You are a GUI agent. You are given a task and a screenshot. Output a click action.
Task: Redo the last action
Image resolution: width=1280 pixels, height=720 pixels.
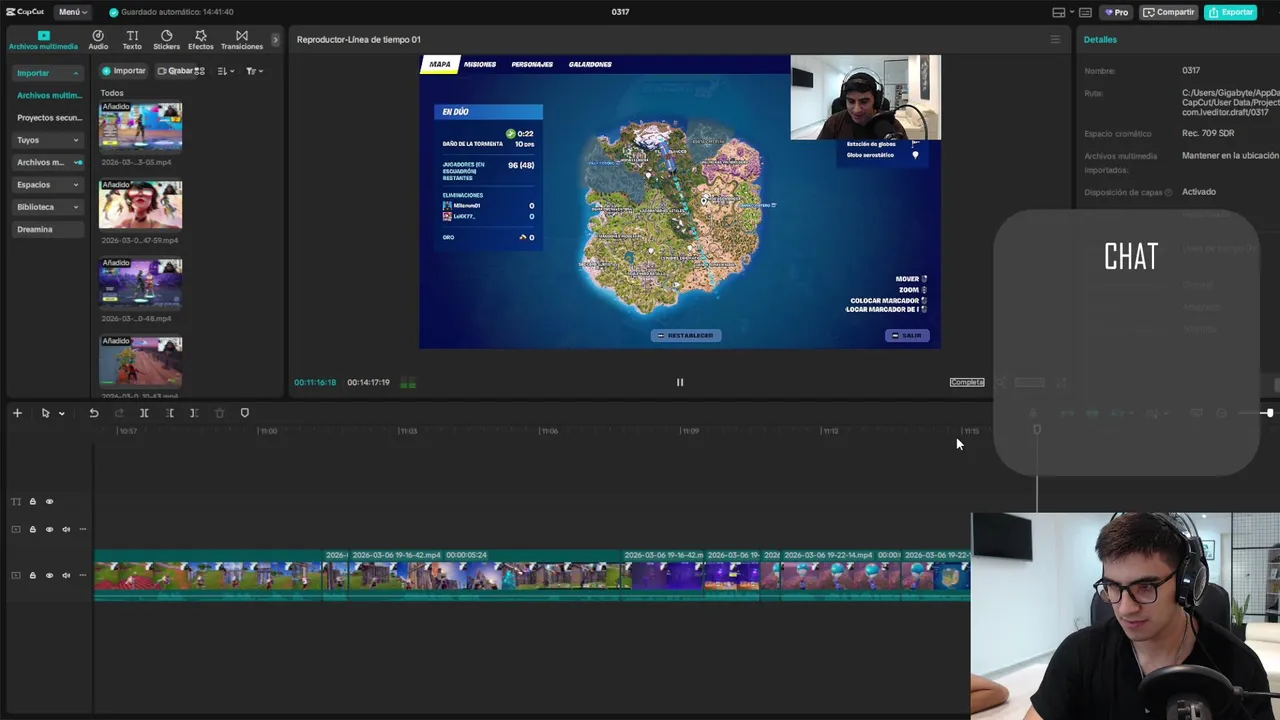[x=119, y=413]
